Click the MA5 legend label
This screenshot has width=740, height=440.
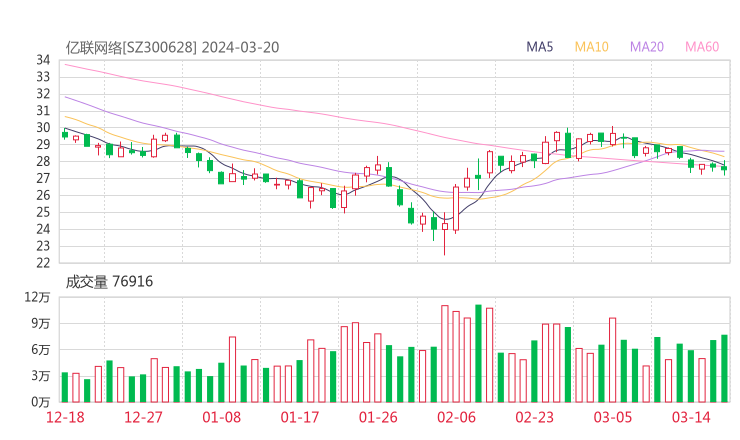[539, 47]
